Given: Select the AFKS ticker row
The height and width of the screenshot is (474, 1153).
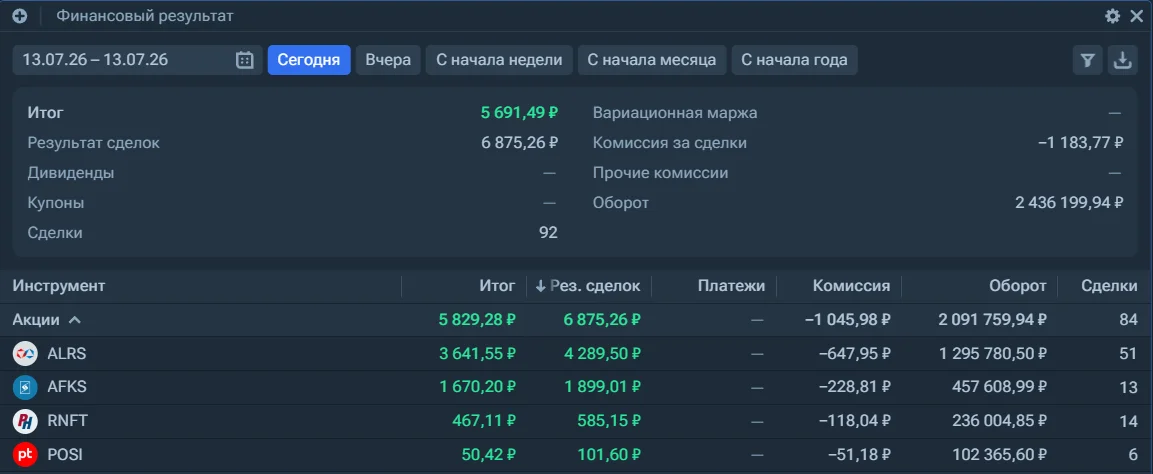Looking at the screenshot, I should tap(576, 387).
